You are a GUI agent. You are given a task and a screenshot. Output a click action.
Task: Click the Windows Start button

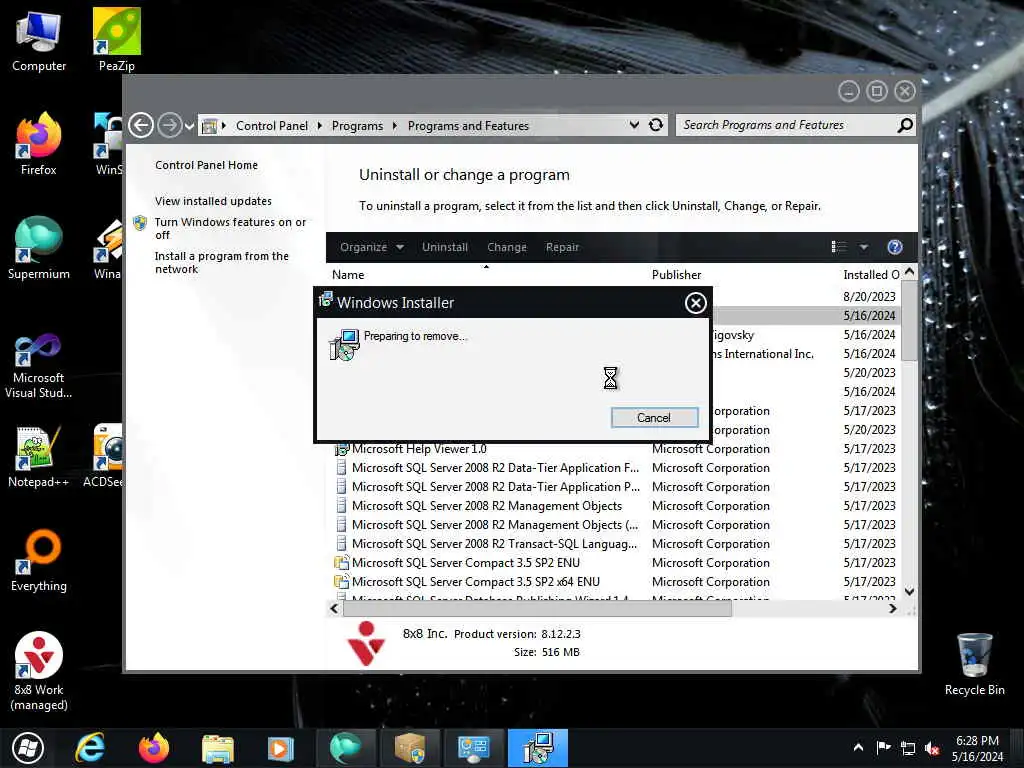[x=27, y=748]
